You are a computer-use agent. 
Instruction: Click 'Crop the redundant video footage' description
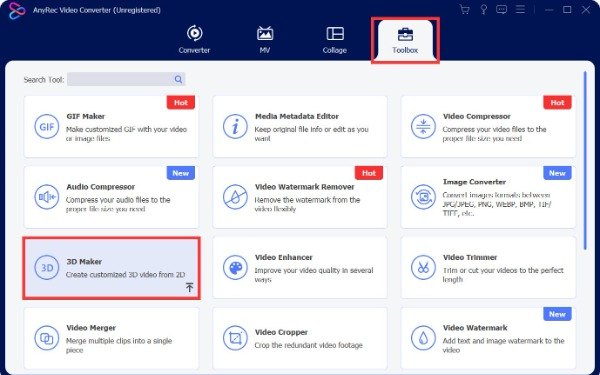308,345
